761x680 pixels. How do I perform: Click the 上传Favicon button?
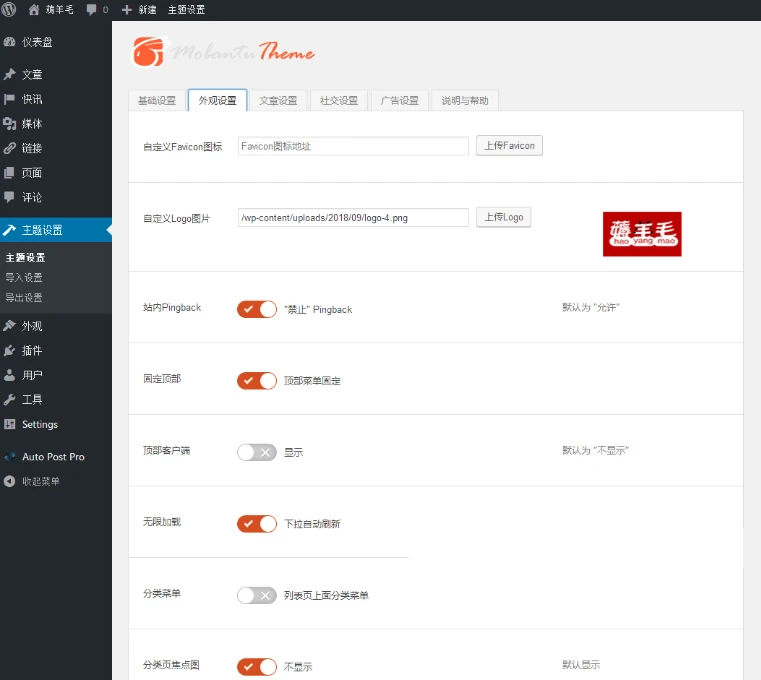509,146
